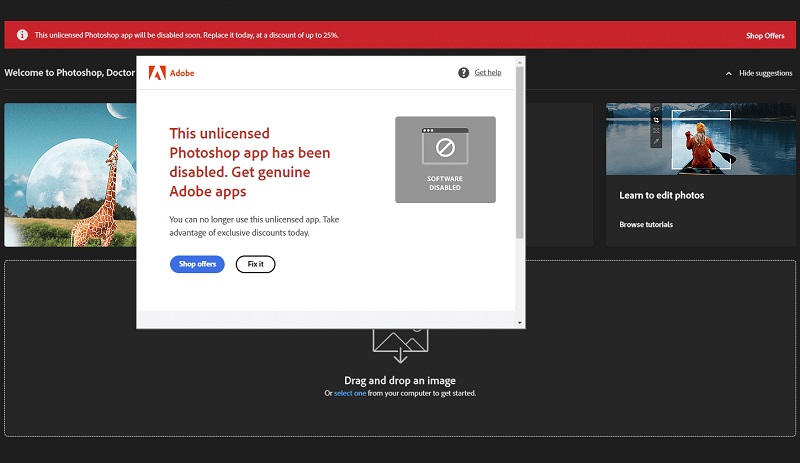
Task: Open the kayaker Learn to edit photos image
Action: (701, 139)
